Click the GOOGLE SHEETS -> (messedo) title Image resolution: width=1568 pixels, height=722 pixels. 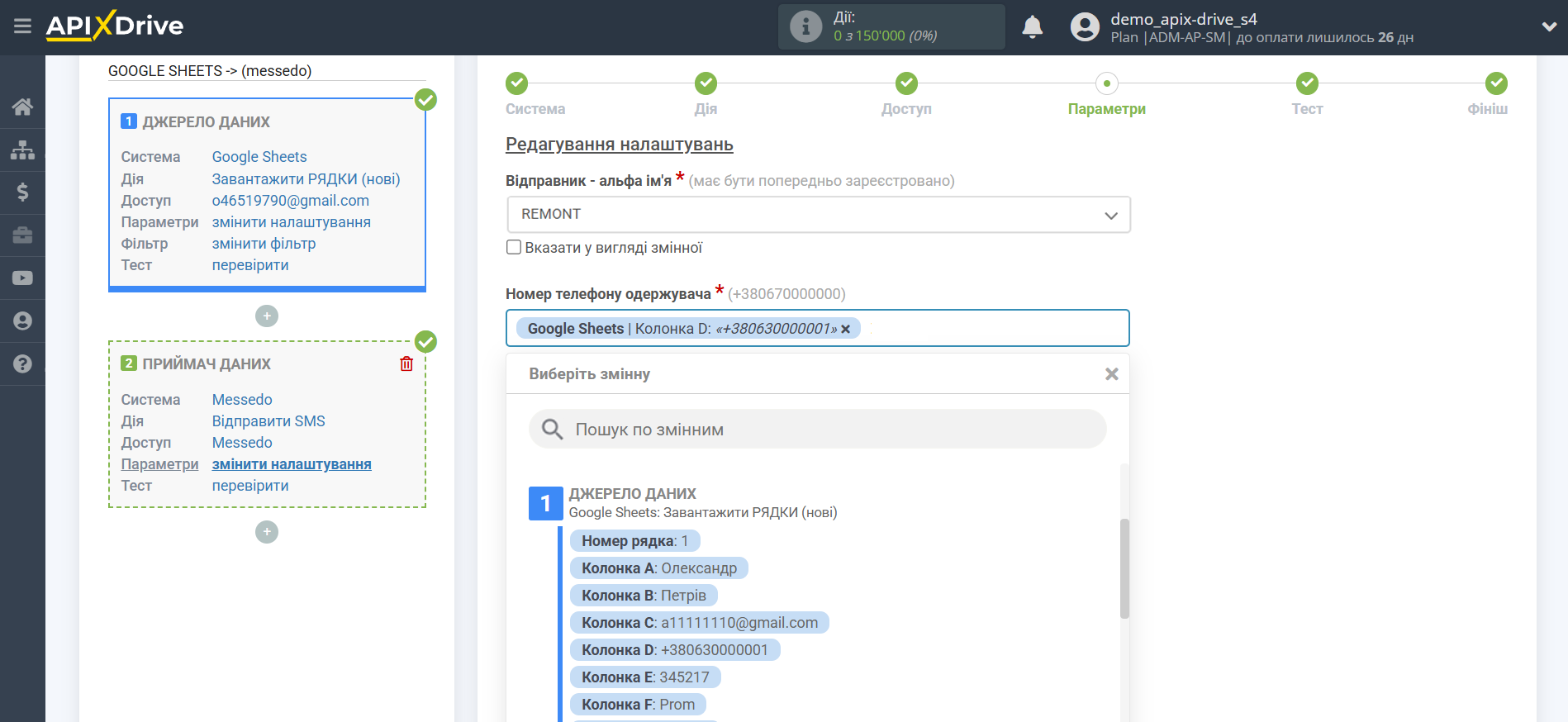(x=210, y=71)
